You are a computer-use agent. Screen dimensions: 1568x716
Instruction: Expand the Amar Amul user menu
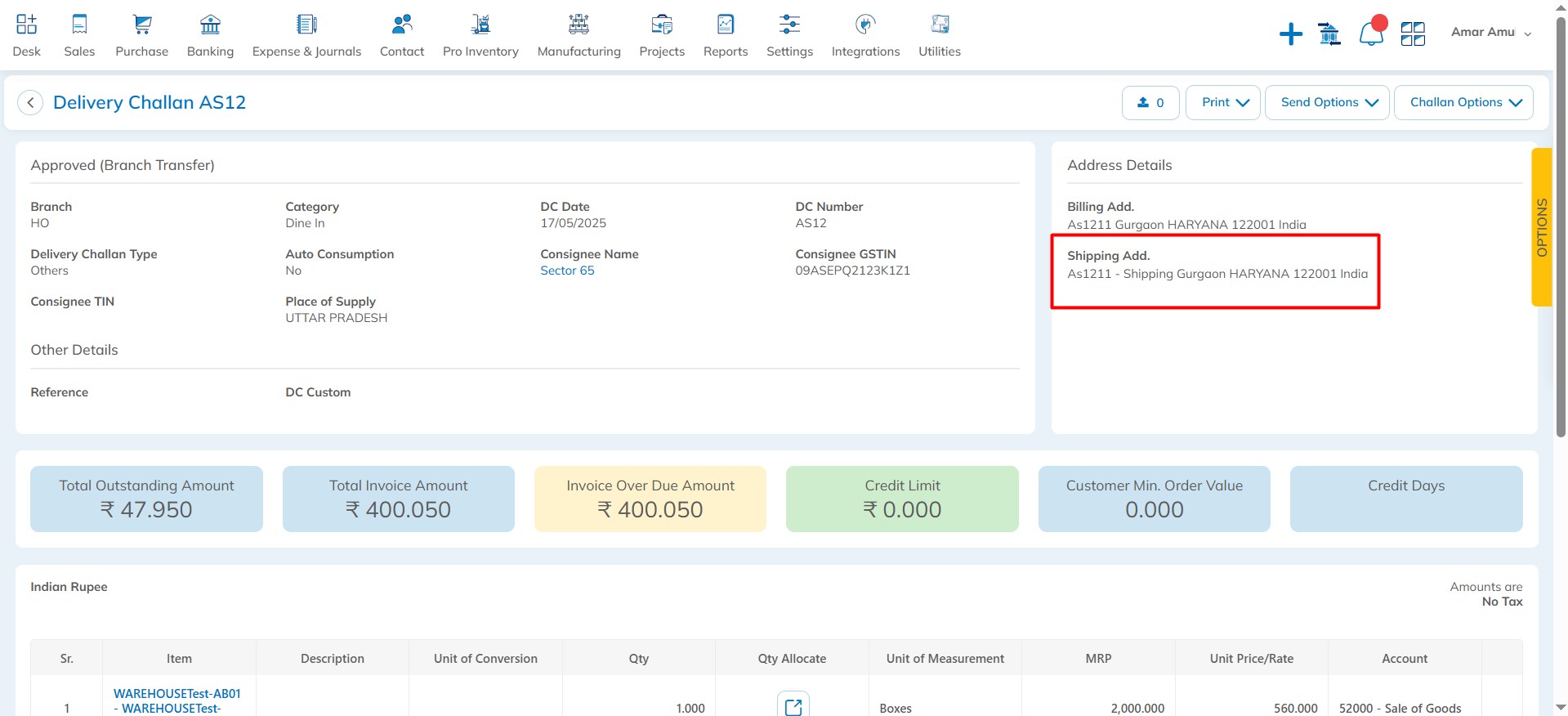pyautogui.click(x=1491, y=32)
